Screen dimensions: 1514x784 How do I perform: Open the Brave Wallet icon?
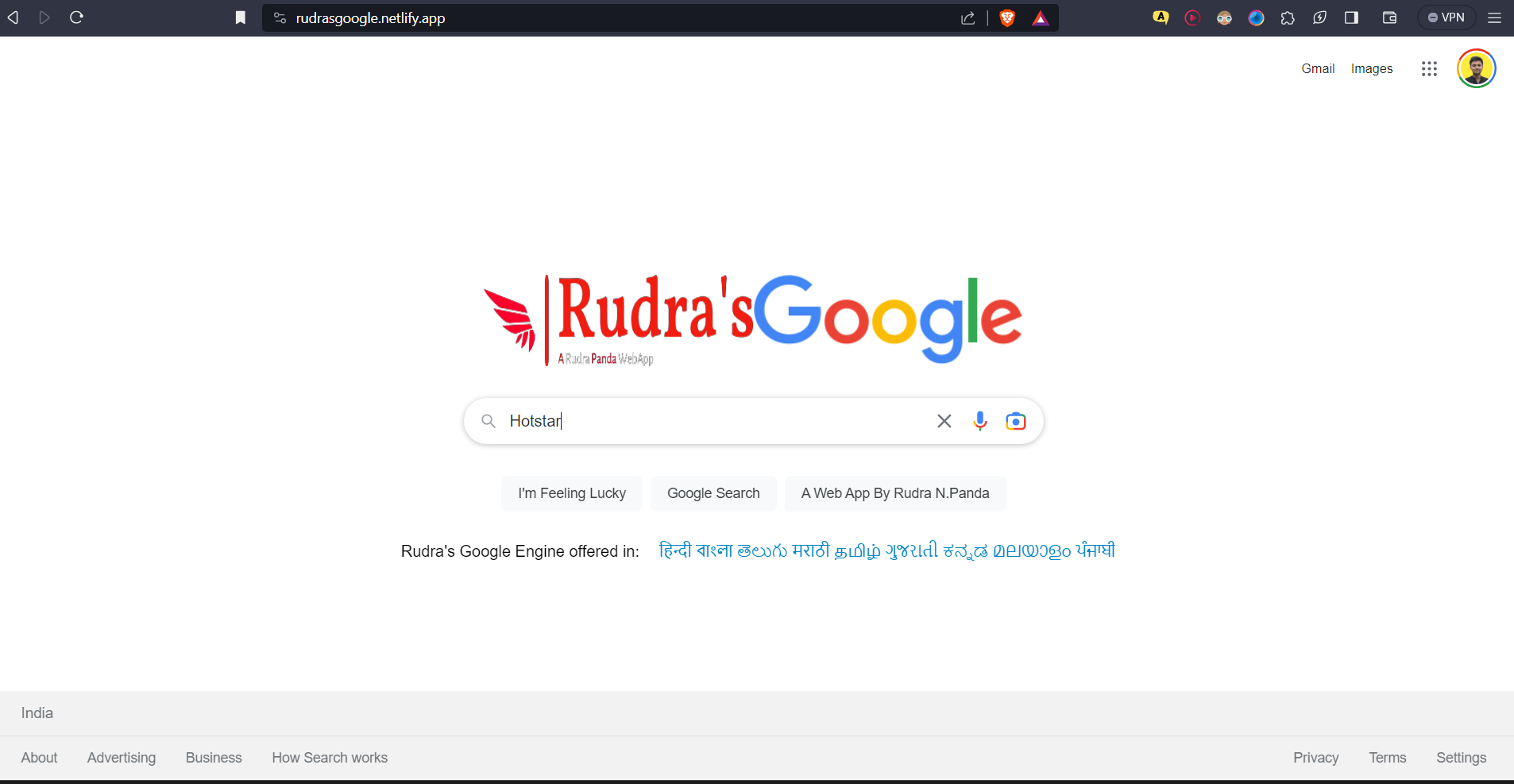click(x=1389, y=17)
